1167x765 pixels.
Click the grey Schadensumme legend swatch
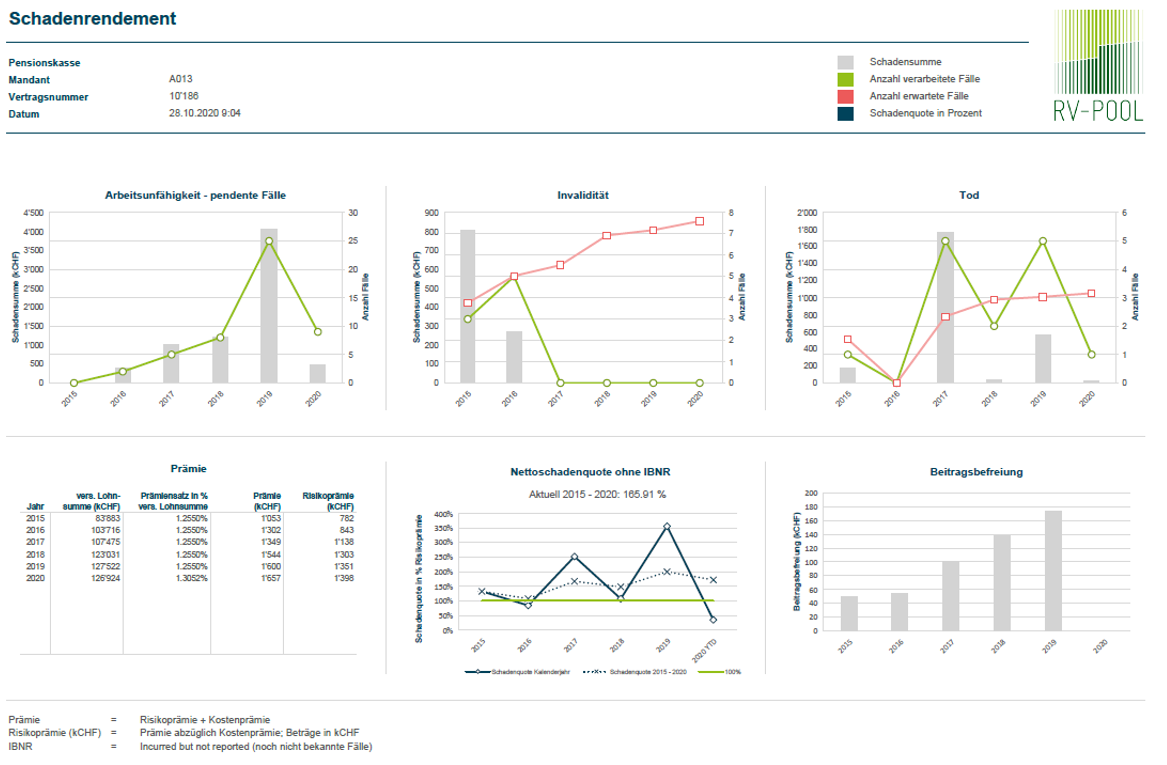click(845, 62)
